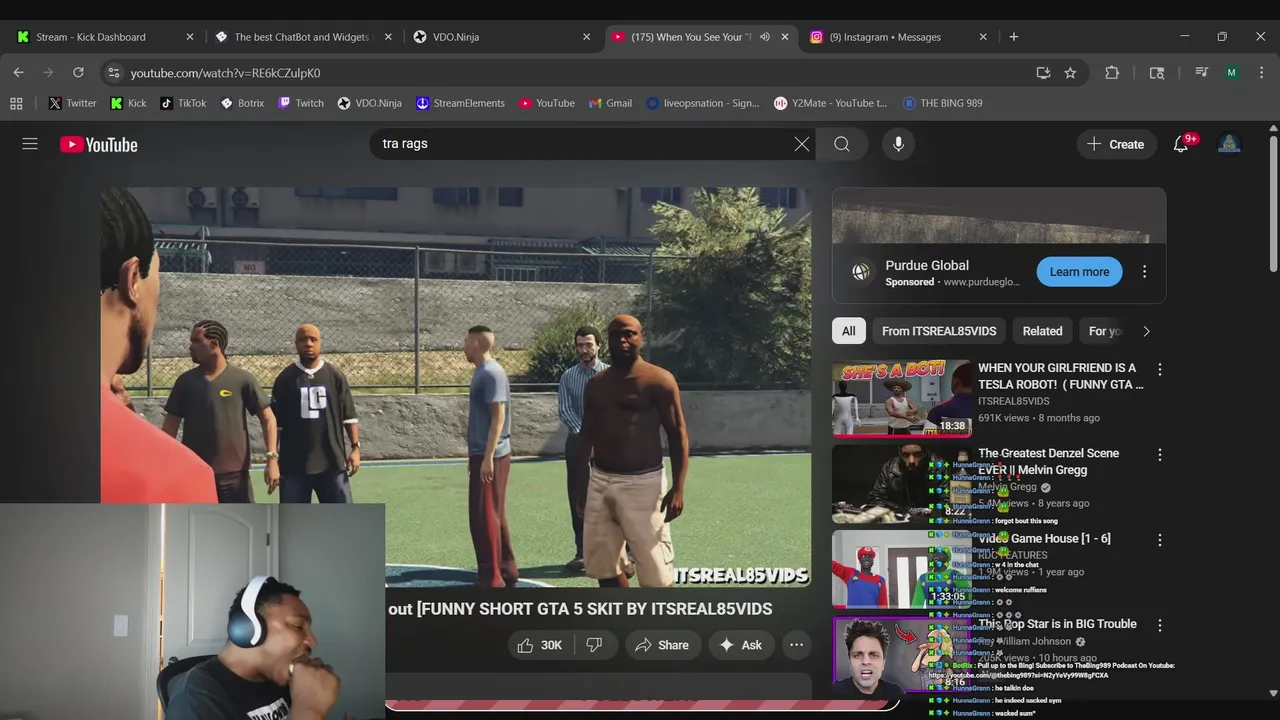Click Learn more on Purdue Global ad

point(1079,272)
